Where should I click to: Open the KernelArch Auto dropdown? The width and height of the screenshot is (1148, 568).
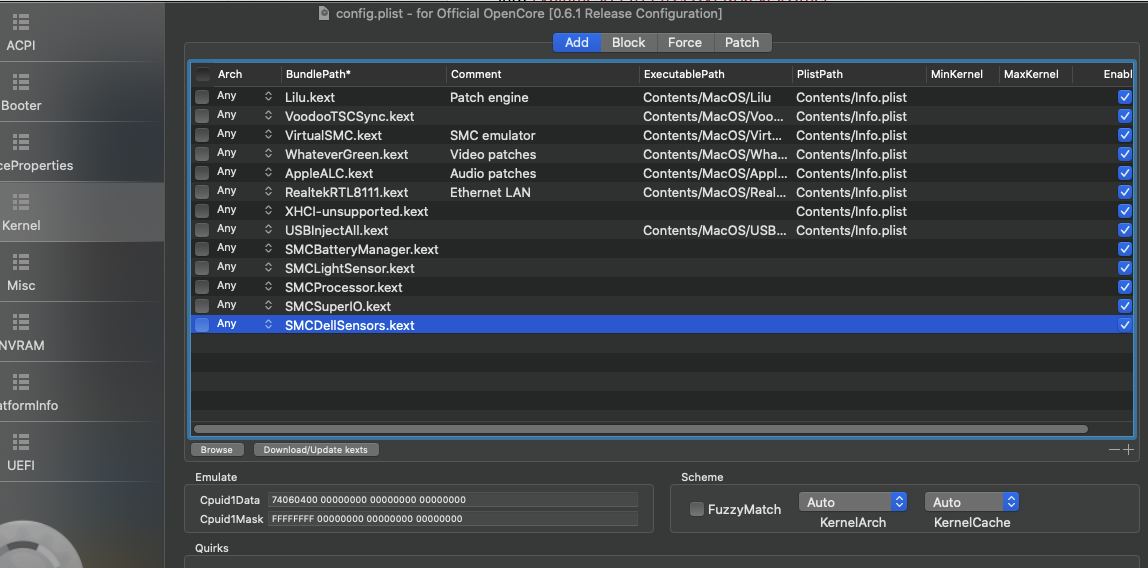pyautogui.click(x=853, y=502)
